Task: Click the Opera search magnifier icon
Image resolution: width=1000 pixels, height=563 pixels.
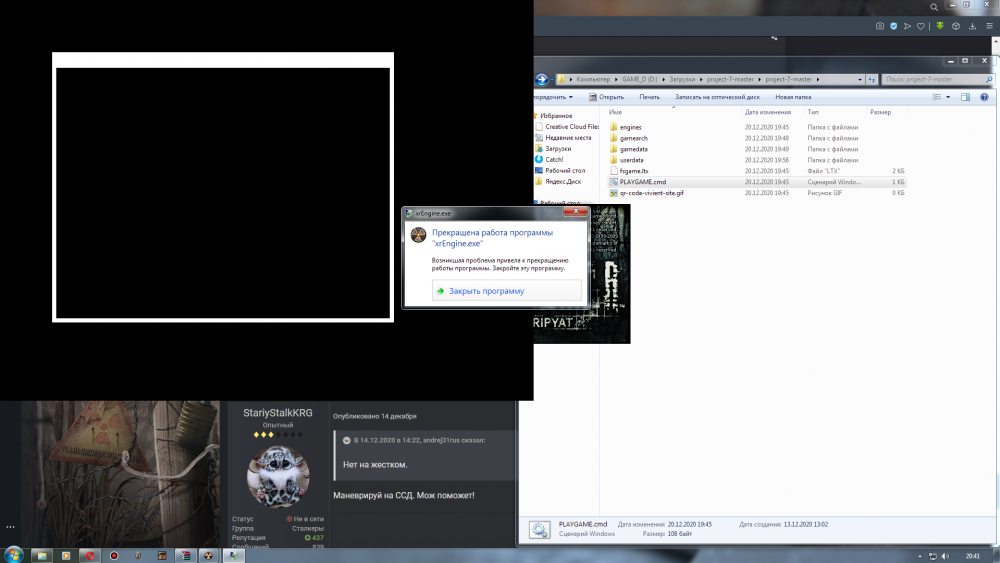Action: click(934, 7)
